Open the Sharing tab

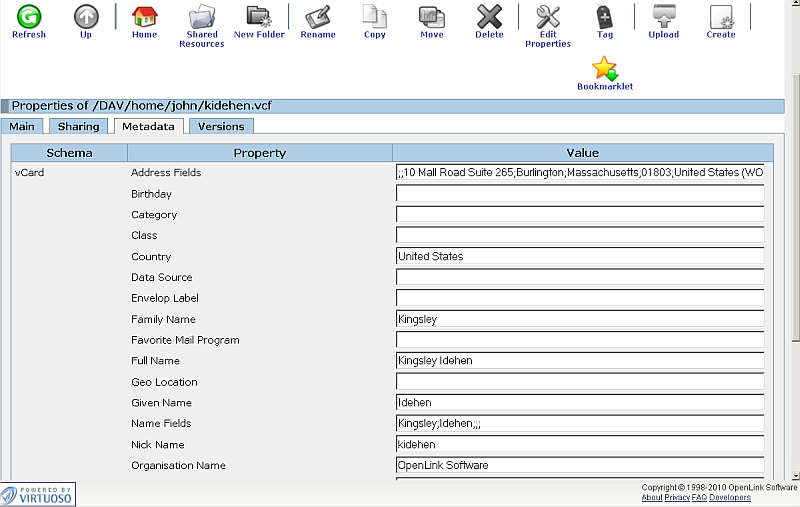78,126
